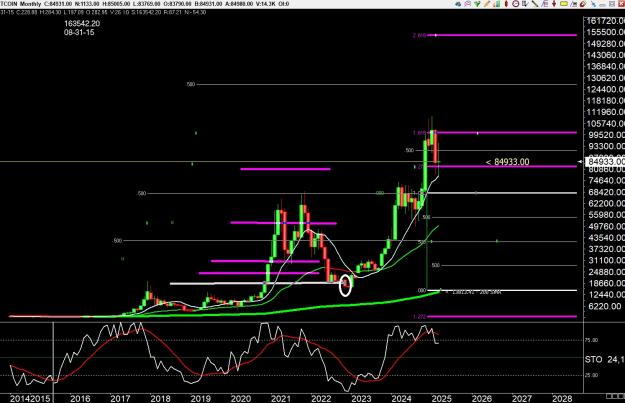
Task: Click the OHLC data line under the title
Action: point(103,12)
